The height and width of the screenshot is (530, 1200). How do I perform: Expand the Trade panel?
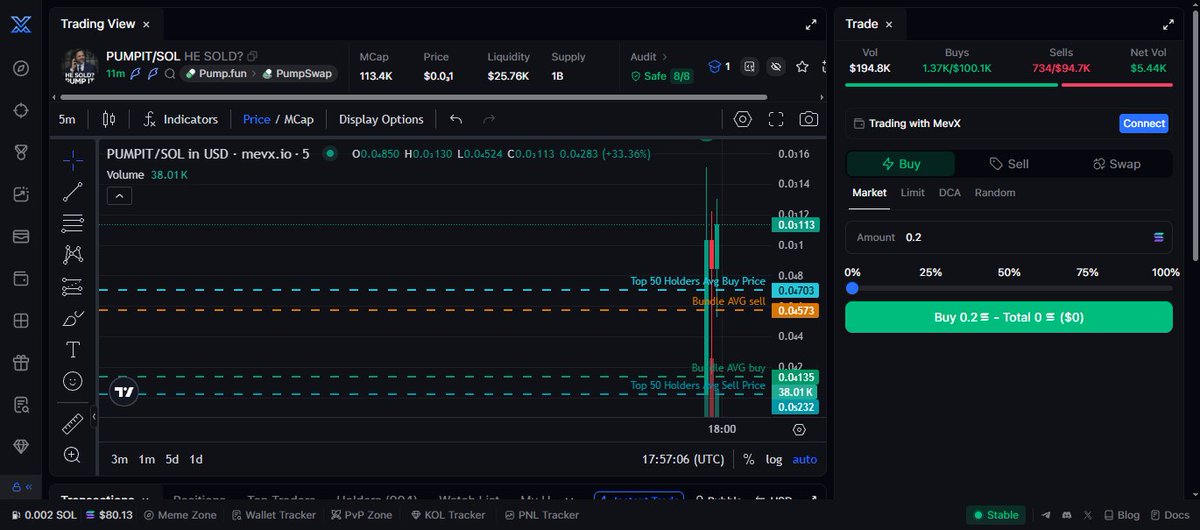[1167, 24]
